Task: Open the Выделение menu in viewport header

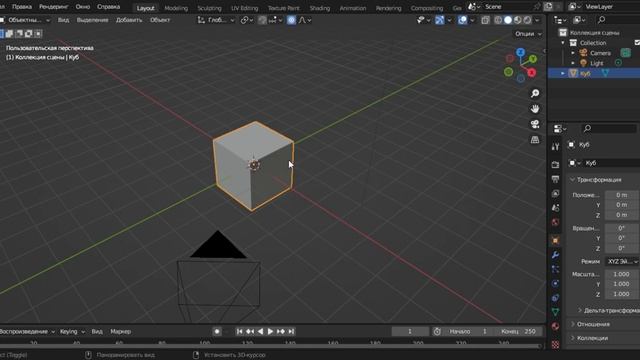Action: point(93,20)
